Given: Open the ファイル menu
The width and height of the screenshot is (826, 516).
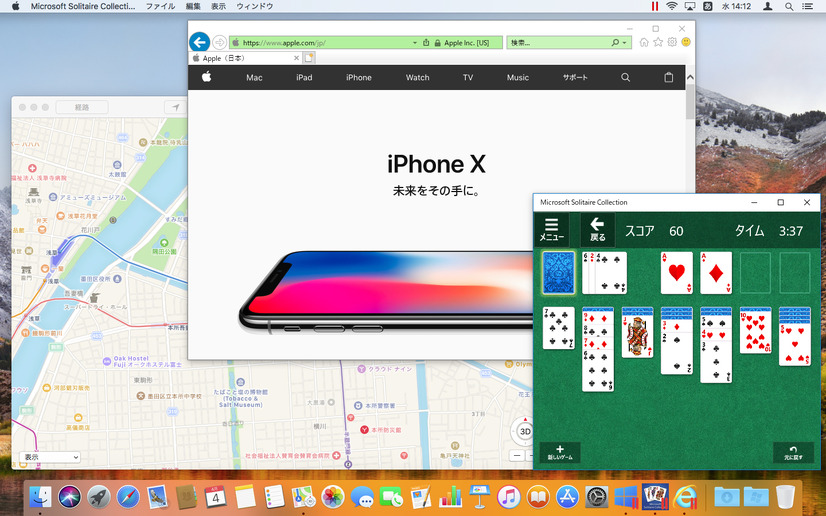Looking at the screenshot, I should coord(160,6).
